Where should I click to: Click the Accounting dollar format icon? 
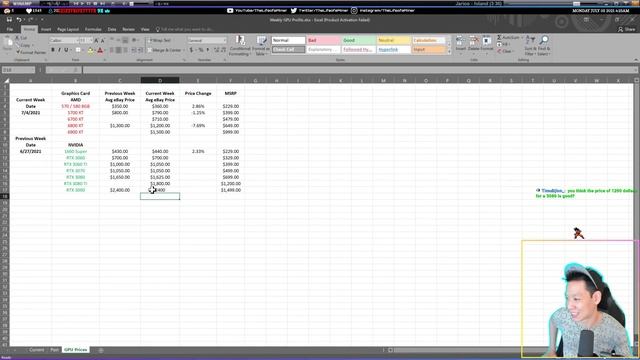[191, 50]
